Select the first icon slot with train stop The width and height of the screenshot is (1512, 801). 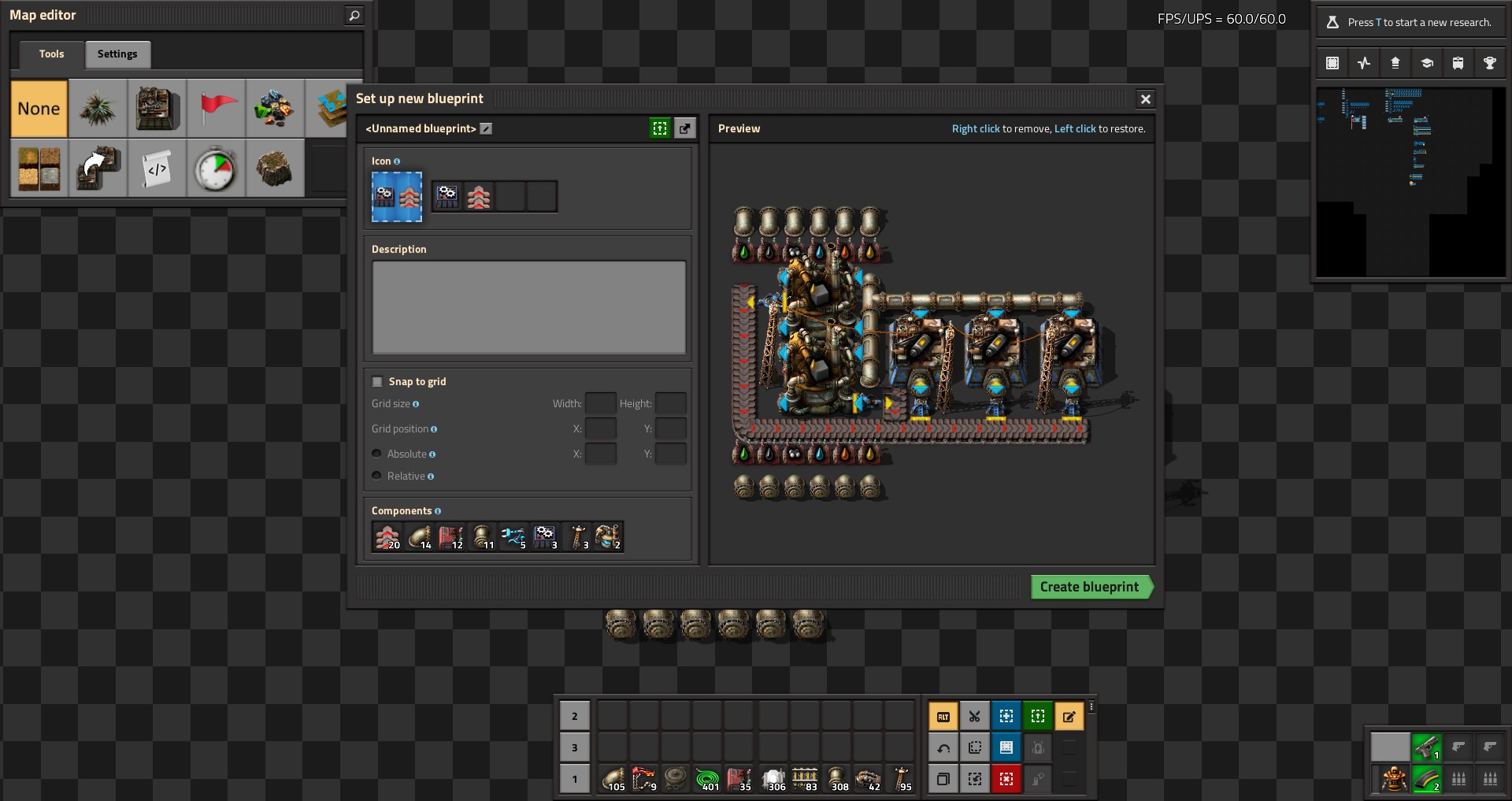point(447,197)
